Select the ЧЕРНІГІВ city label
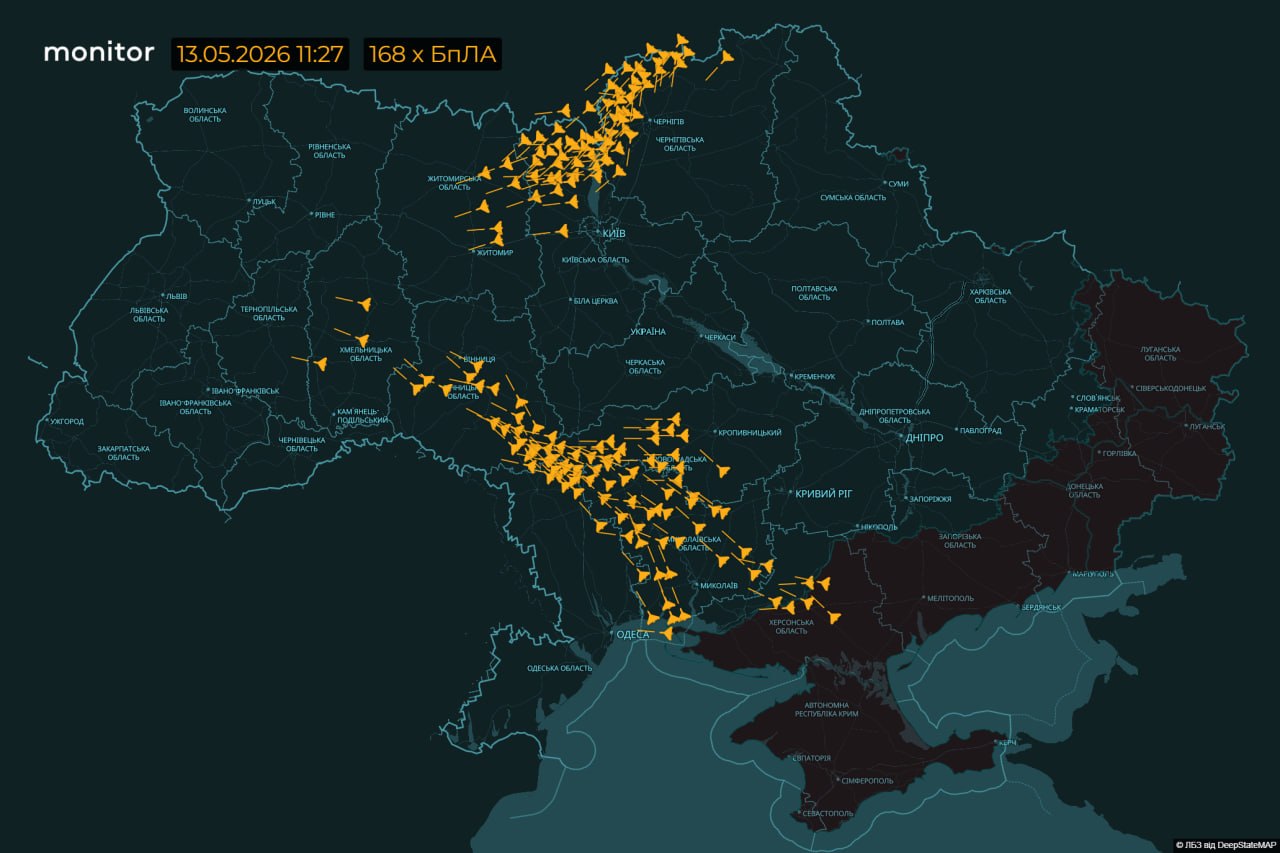The width and height of the screenshot is (1280, 853). pyautogui.click(x=668, y=121)
